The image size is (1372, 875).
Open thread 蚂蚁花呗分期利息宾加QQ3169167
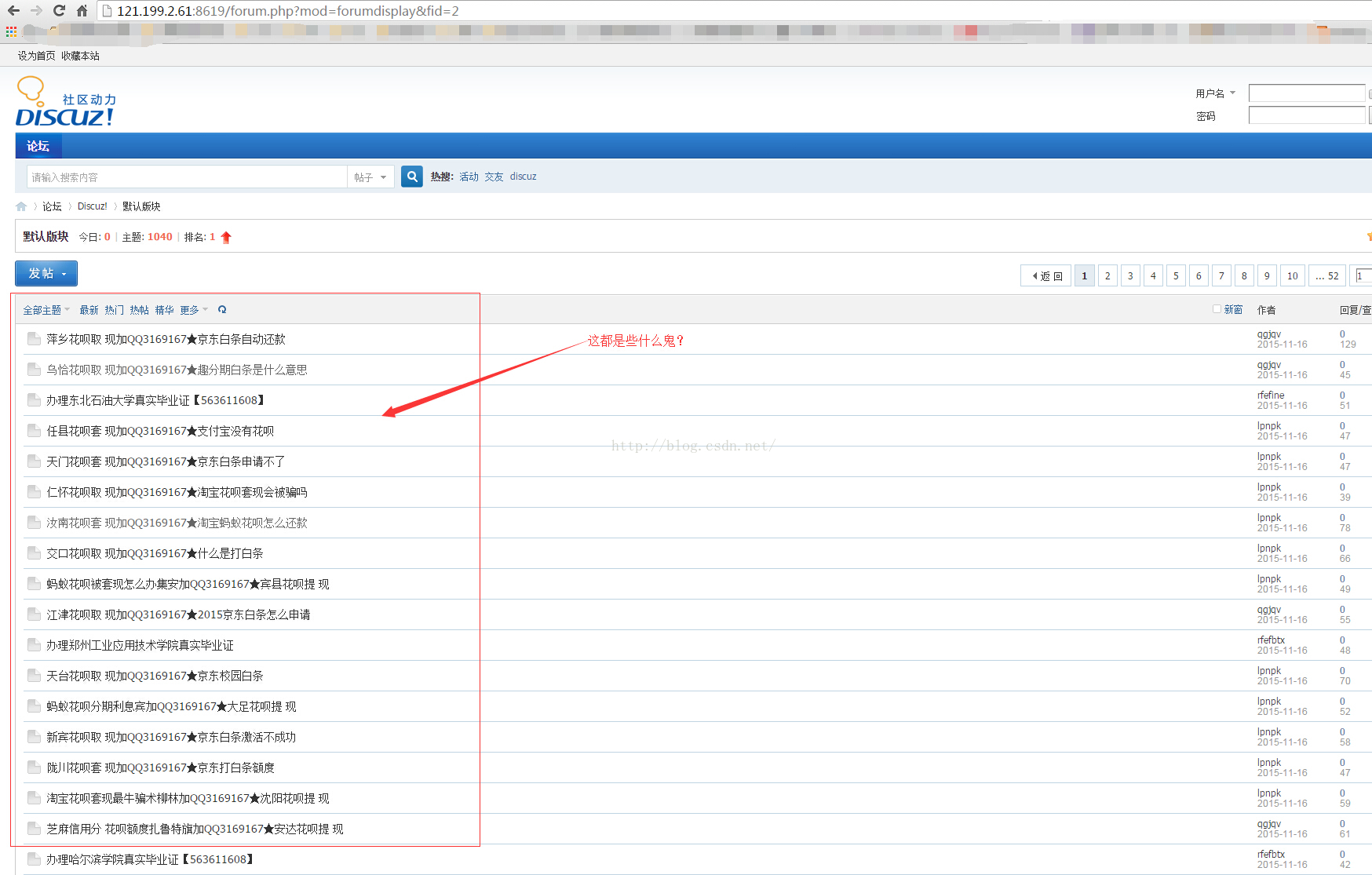171,706
